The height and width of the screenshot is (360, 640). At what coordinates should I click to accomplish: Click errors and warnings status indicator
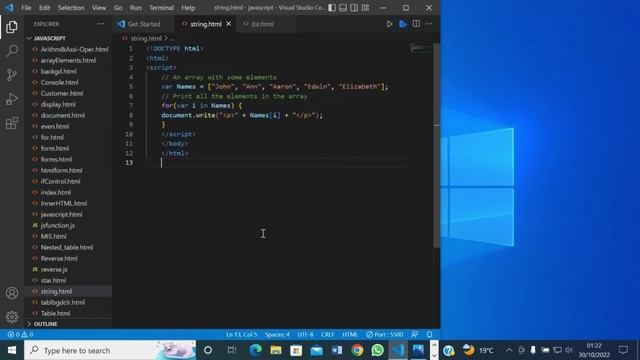coord(20,334)
